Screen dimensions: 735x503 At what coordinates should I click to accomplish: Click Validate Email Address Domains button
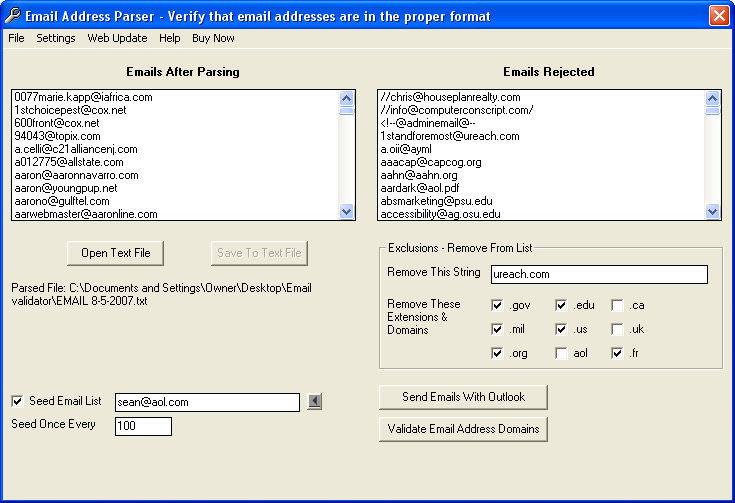[463, 429]
